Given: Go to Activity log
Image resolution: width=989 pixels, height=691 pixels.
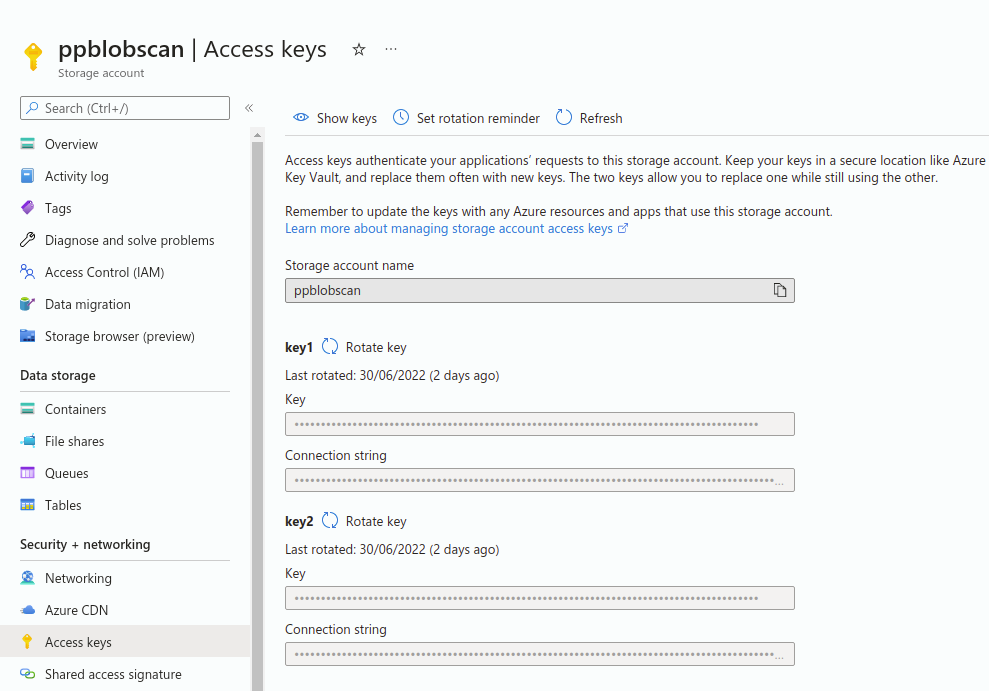Looking at the screenshot, I should [76, 176].
